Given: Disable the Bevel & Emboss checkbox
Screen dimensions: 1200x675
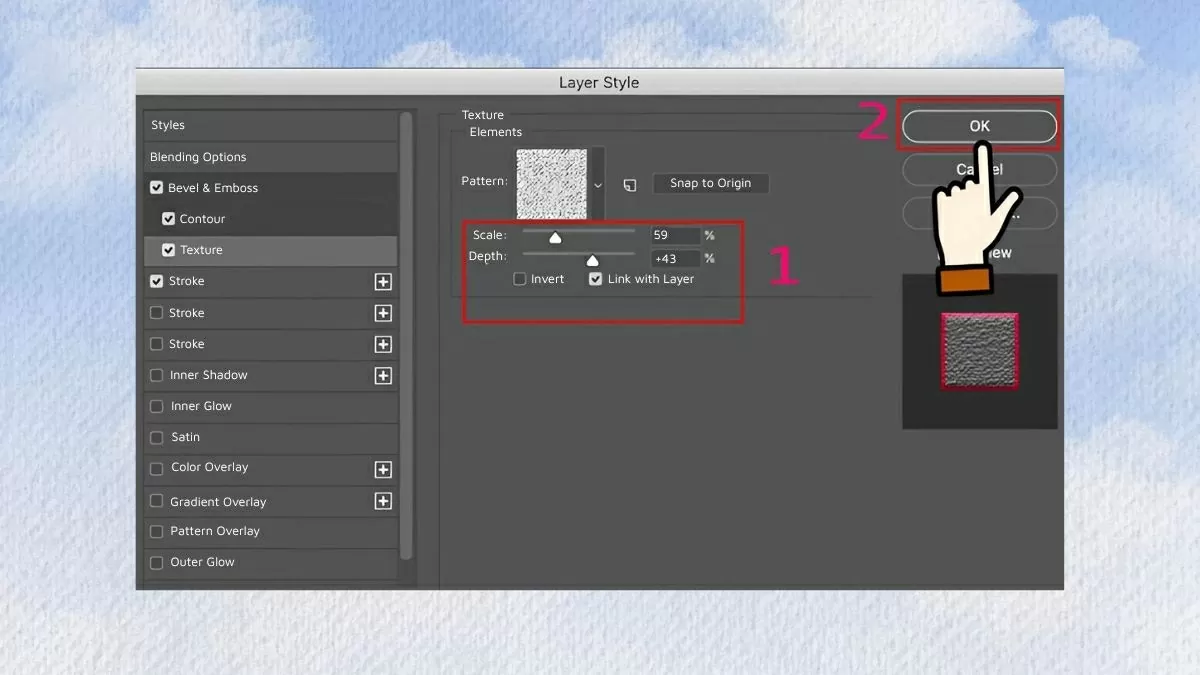Looking at the screenshot, I should 157,188.
